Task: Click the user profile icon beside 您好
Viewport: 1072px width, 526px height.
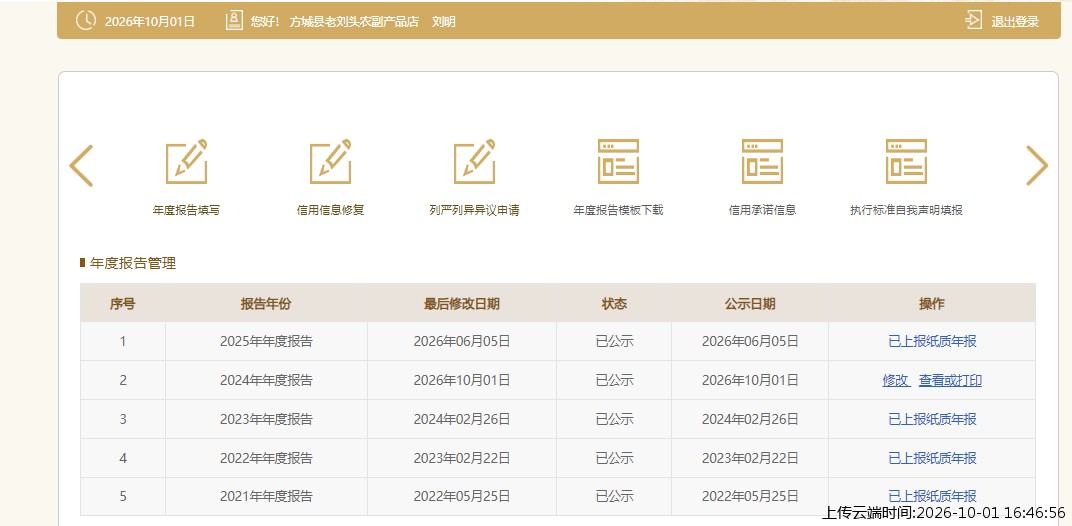Action: [234, 21]
